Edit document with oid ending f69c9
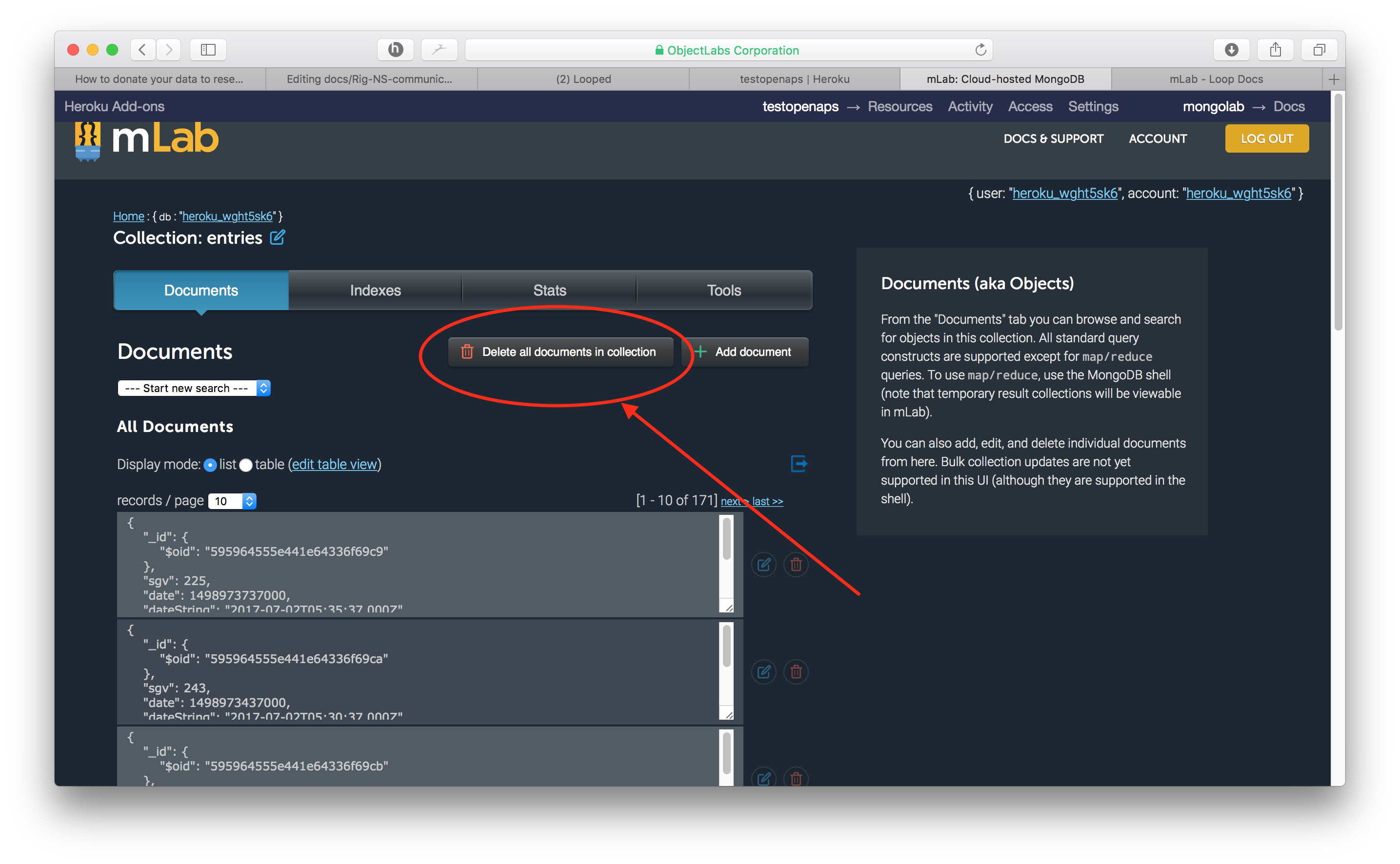 pos(764,565)
